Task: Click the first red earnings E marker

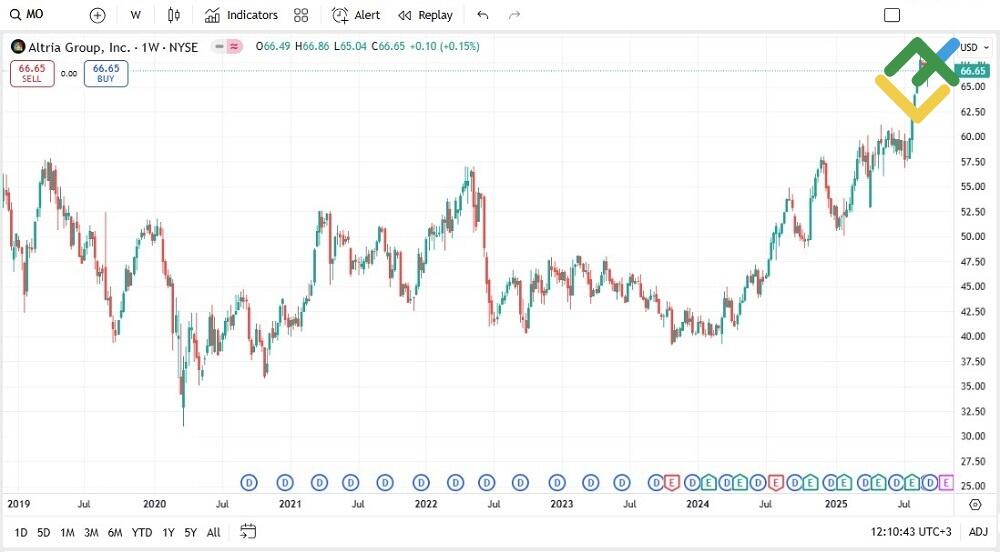Action: [671, 483]
